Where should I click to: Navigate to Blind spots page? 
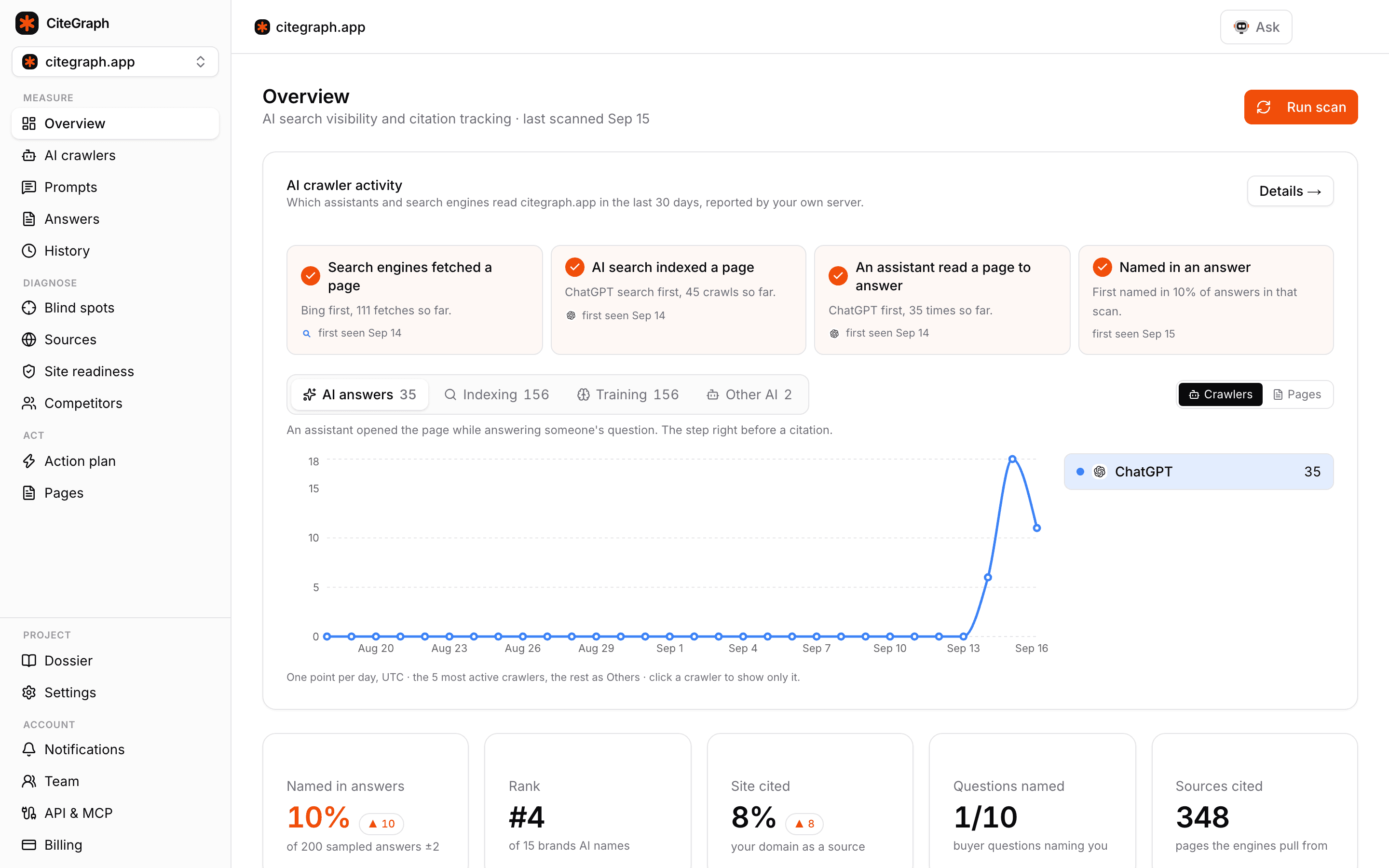115,308
